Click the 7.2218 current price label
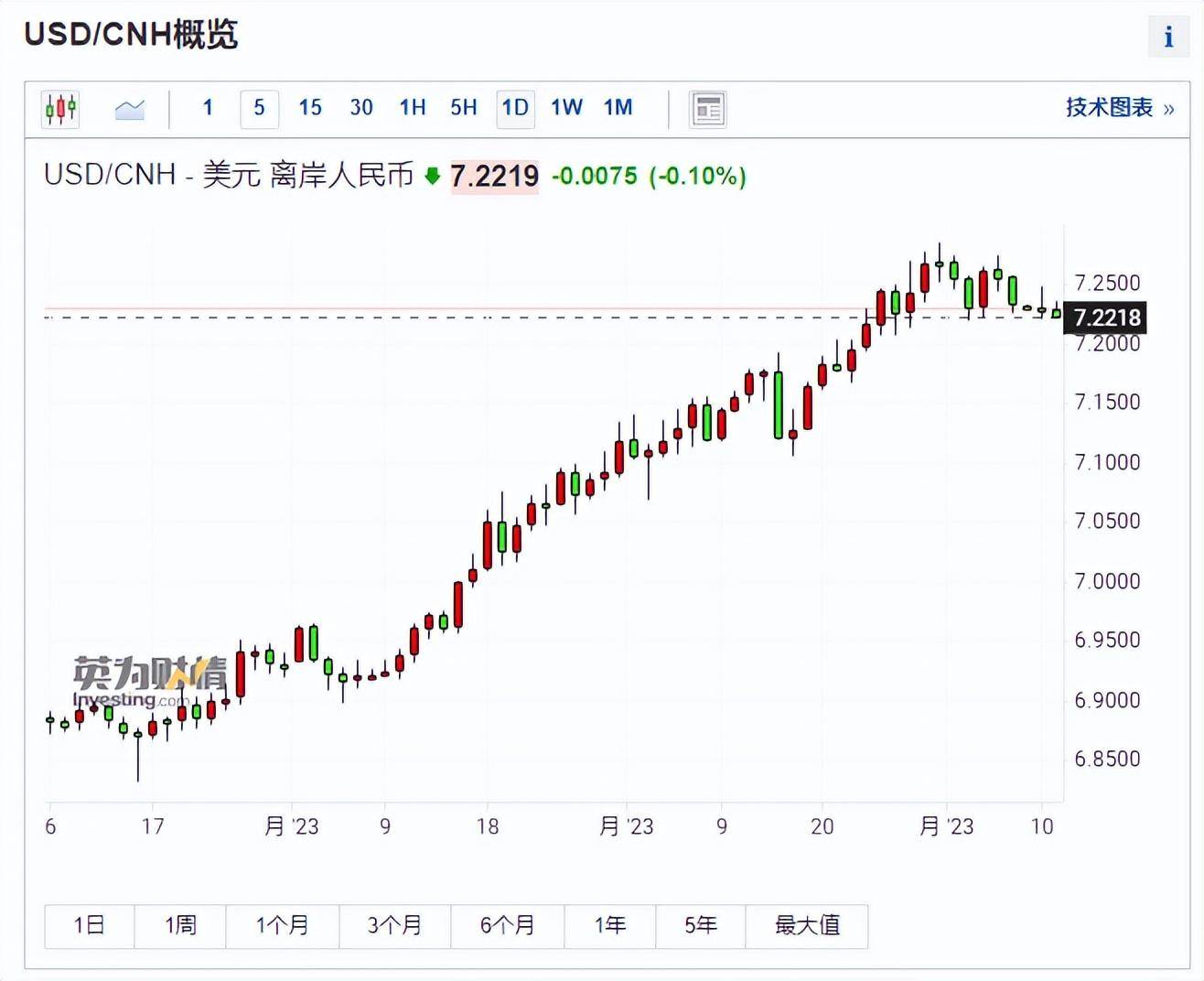Image resolution: width=1204 pixels, height=981 pixels. (x=1105, y=318)
